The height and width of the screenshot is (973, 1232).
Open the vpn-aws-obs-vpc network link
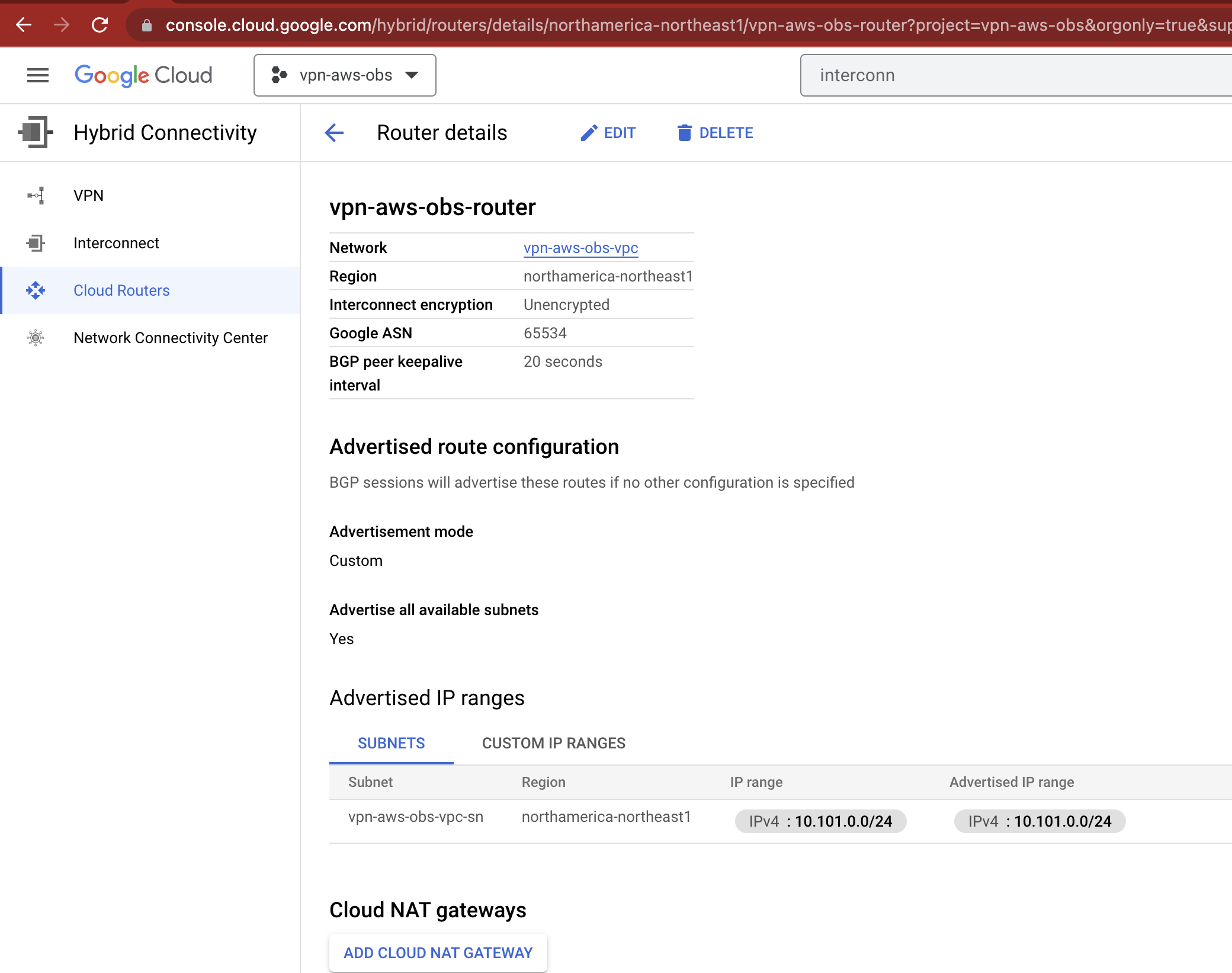pos(580,248)
